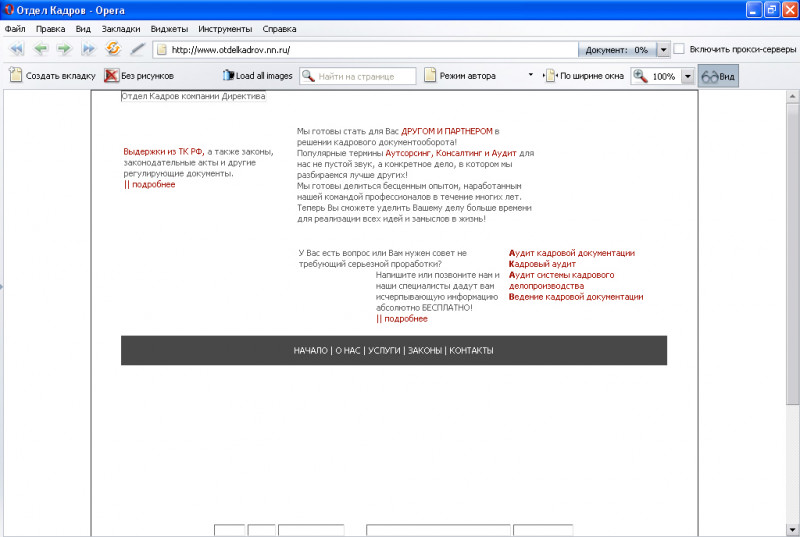Open the Справка menu
Image resolution: width=800 pixels, height=537 pixels.
279,29
